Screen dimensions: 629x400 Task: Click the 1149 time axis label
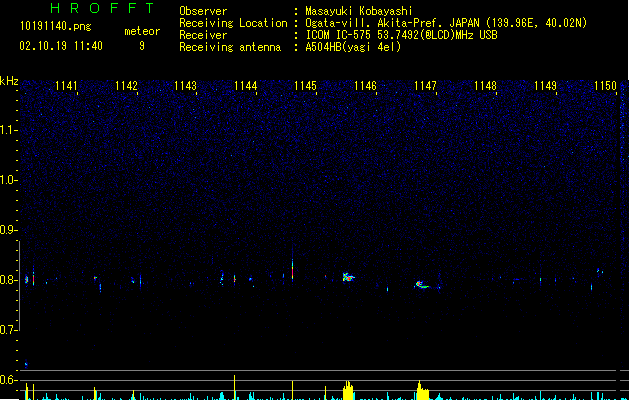pos(546,86)
